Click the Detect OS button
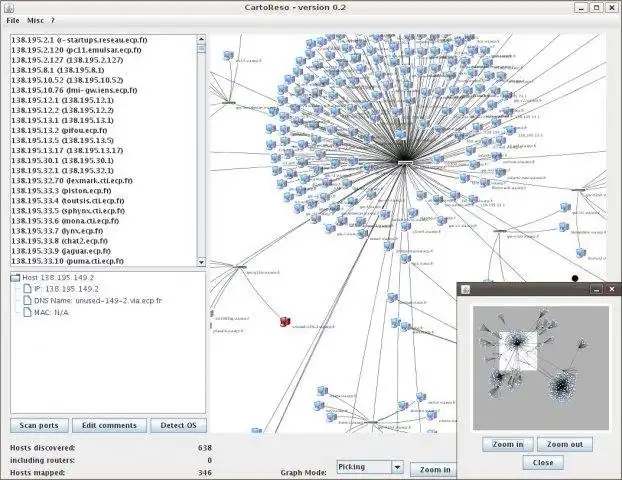The width and height of the screenshot is (622, 480). coord(179,425)
